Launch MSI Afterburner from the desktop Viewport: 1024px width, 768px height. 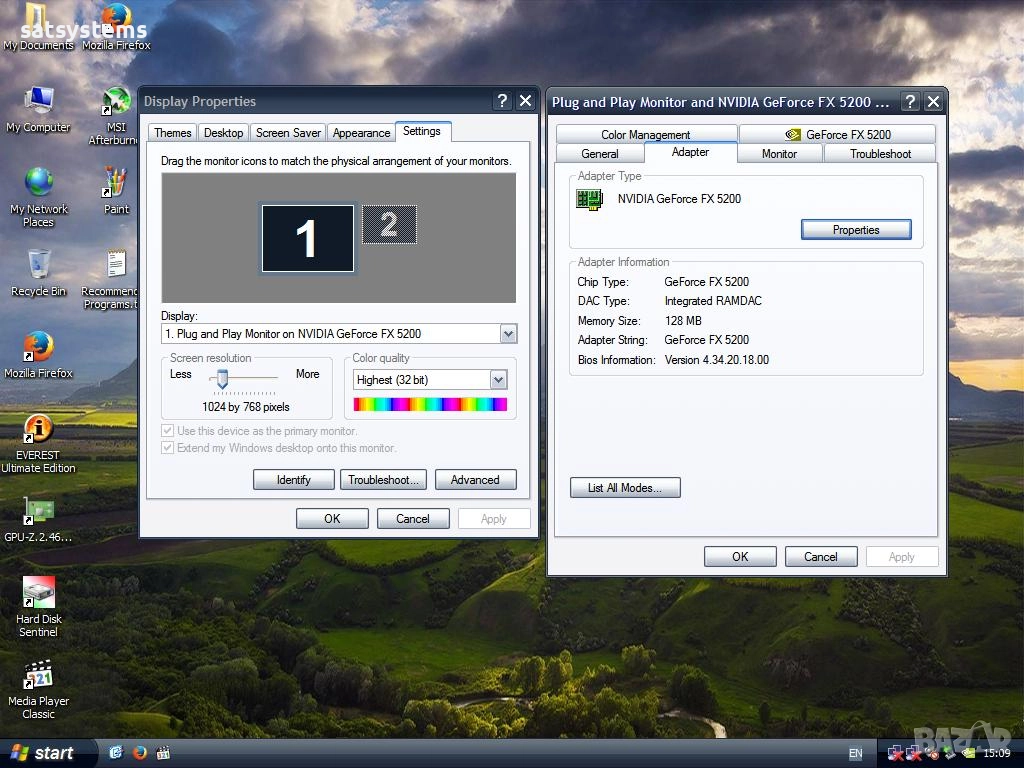(x=116, y=103)
